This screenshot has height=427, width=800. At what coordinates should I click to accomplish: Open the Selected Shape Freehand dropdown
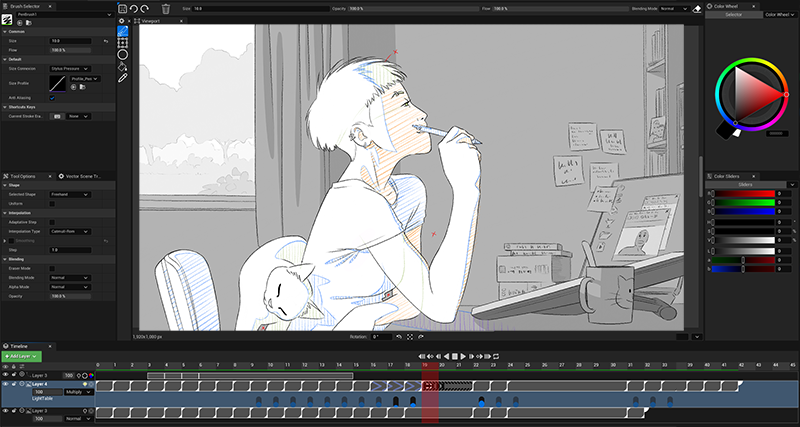pos(69,194)
